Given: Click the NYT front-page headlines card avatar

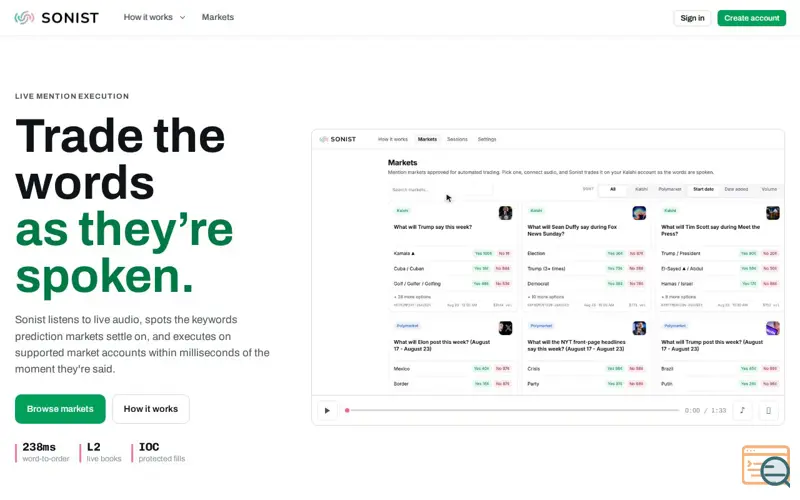Looking at the screenshot, I should 639,328.
